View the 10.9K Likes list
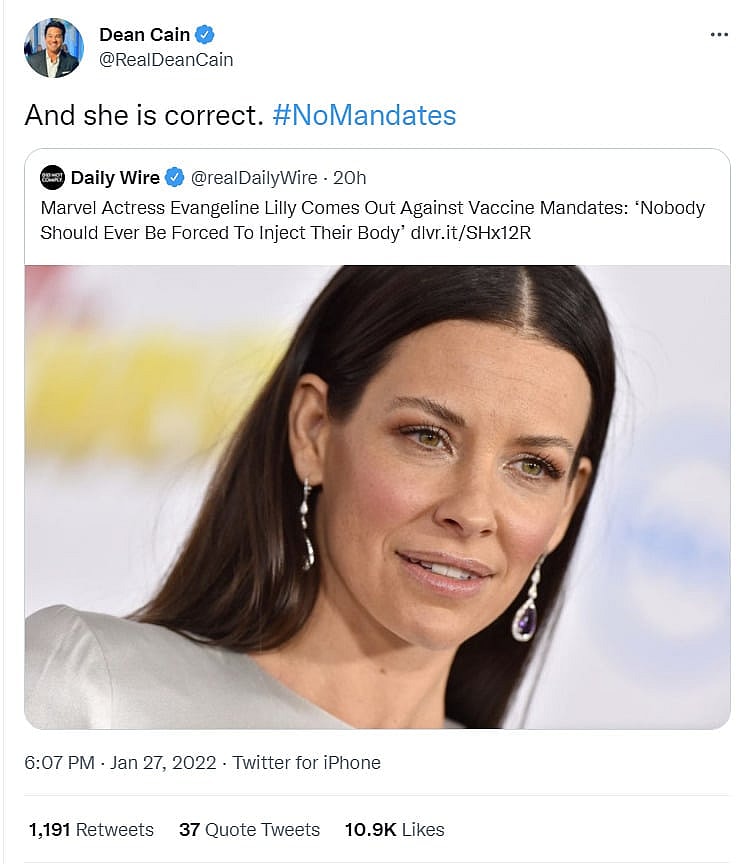Image resolution: width=752 pixels, height=864 pixels. click(x=394, y=830)
